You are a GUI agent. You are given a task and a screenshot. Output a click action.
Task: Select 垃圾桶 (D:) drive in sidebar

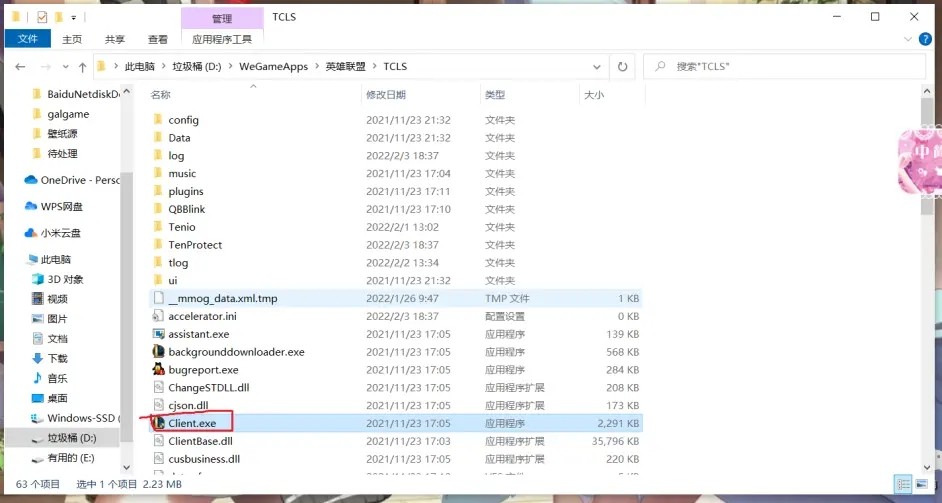click(x=63, y=438)
